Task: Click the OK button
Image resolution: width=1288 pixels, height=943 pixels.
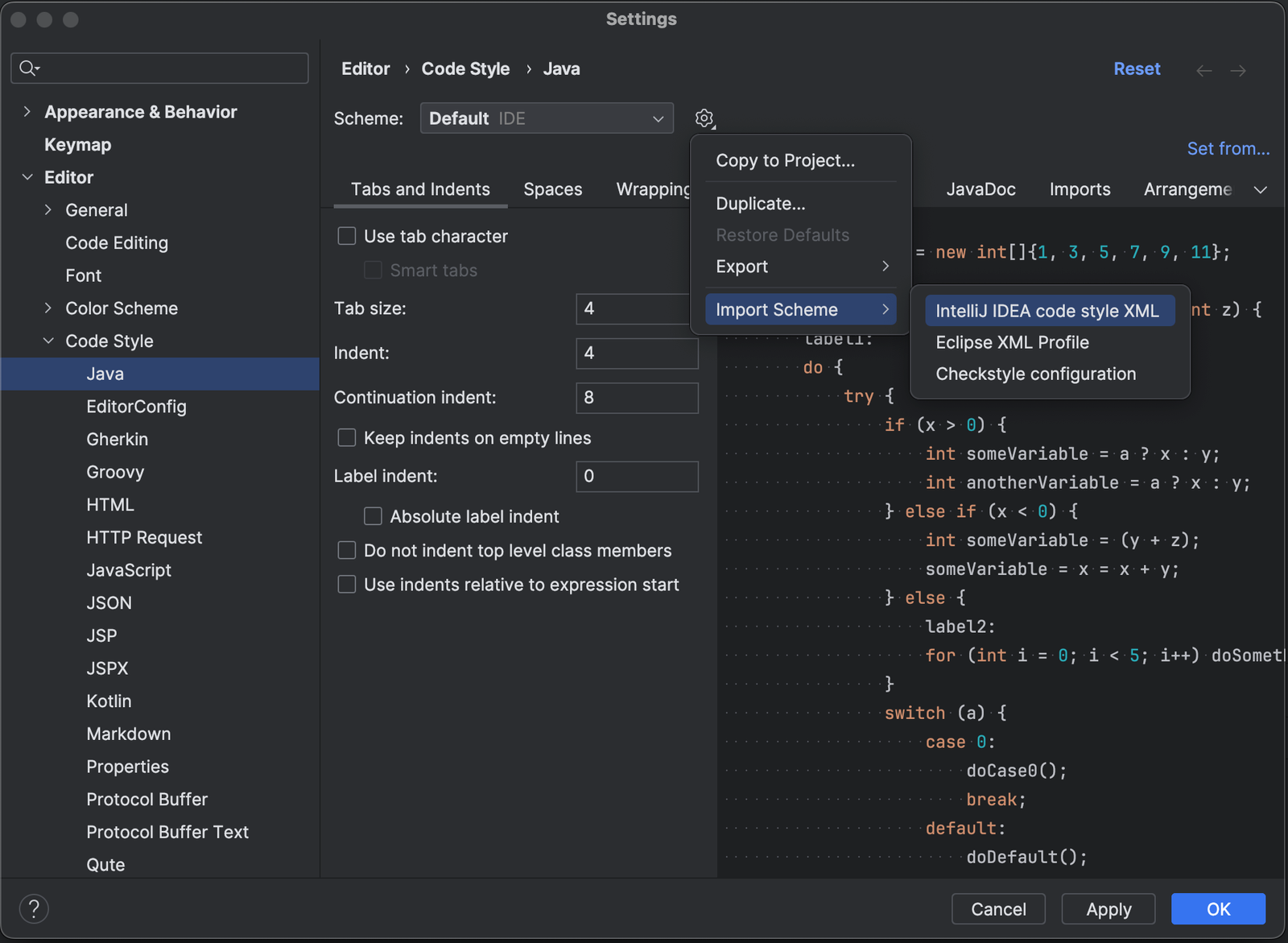Action: (x=1218, y=909)
